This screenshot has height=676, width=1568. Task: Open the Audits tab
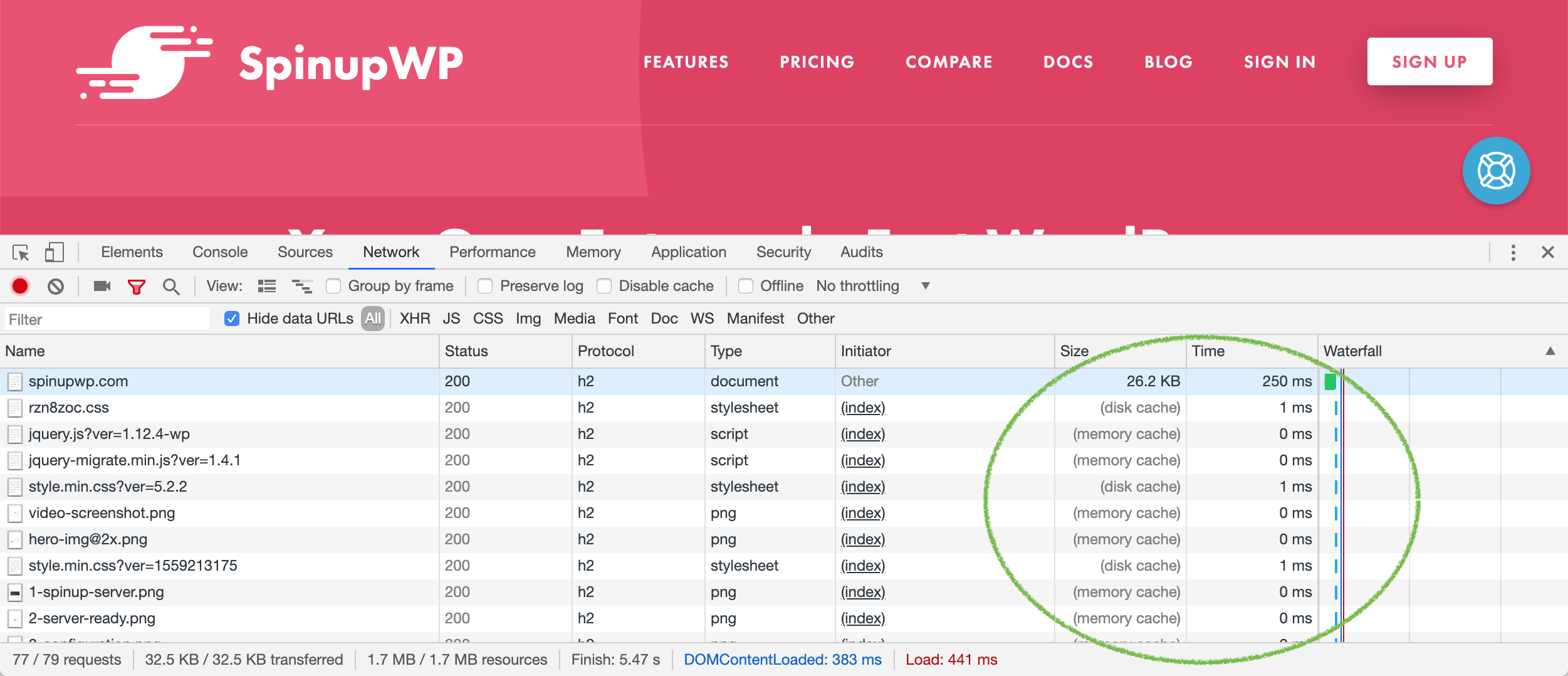tap(862, 252)
